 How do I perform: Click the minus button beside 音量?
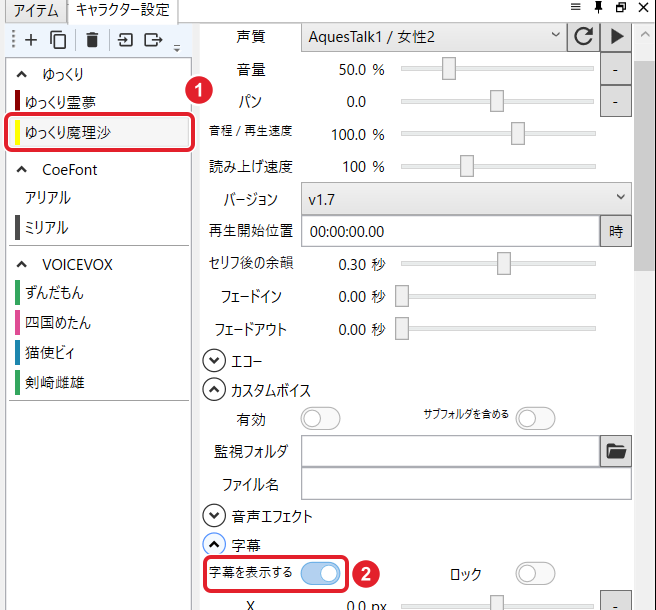tap(615, 69)
